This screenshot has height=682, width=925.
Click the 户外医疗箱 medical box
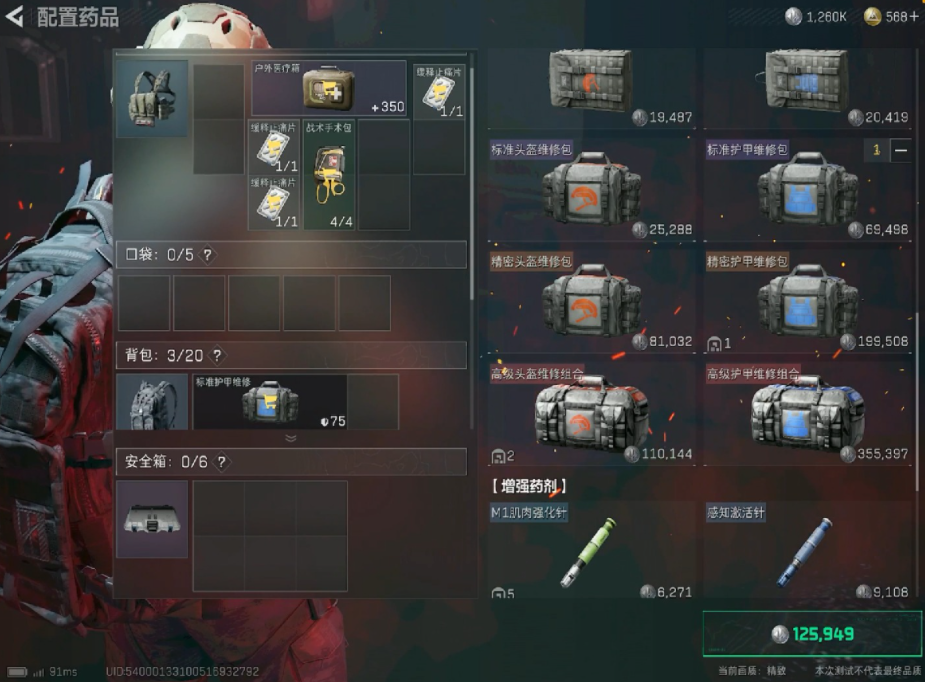tap(329, 88)
